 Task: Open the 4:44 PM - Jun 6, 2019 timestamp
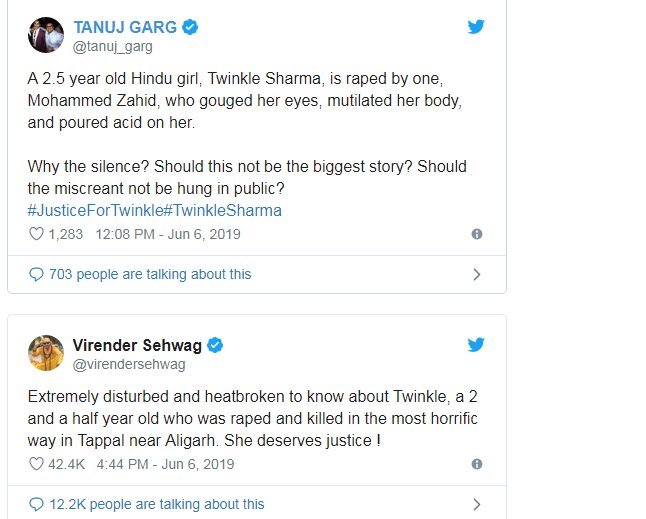point(164,464)
